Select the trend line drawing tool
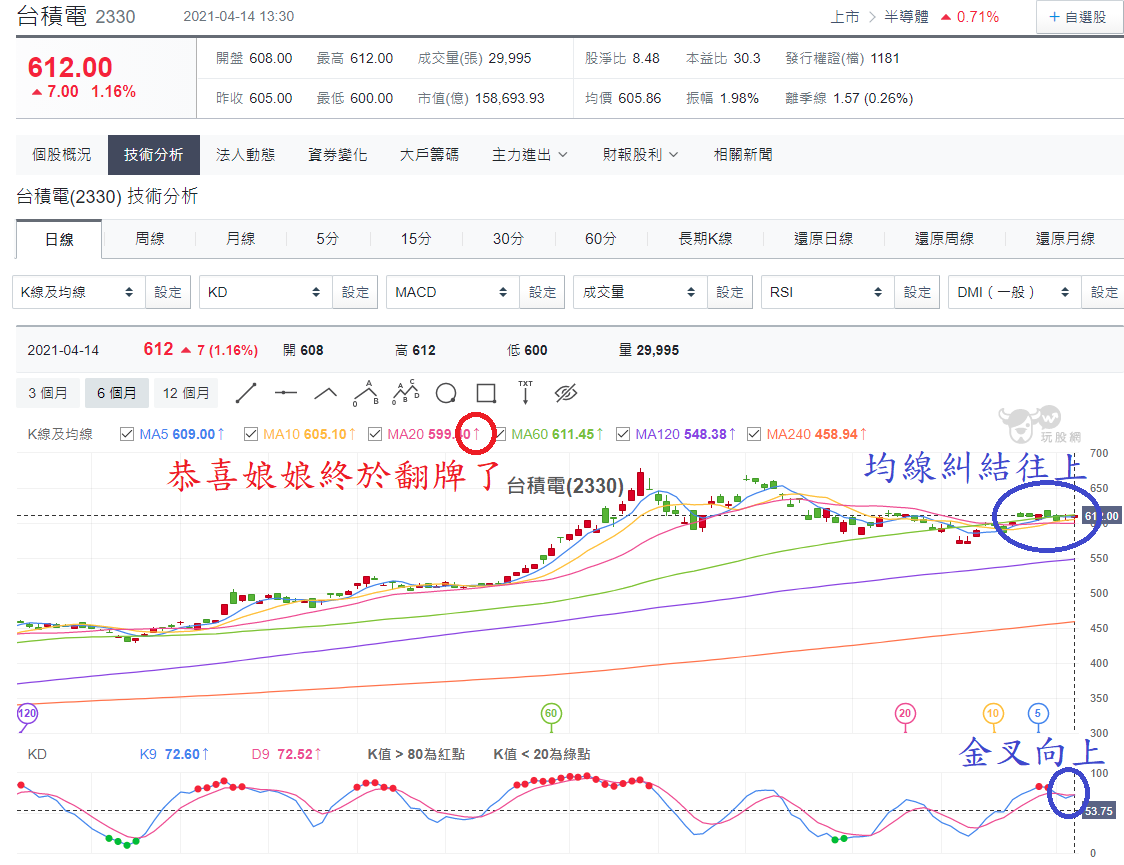 point(246,393)
